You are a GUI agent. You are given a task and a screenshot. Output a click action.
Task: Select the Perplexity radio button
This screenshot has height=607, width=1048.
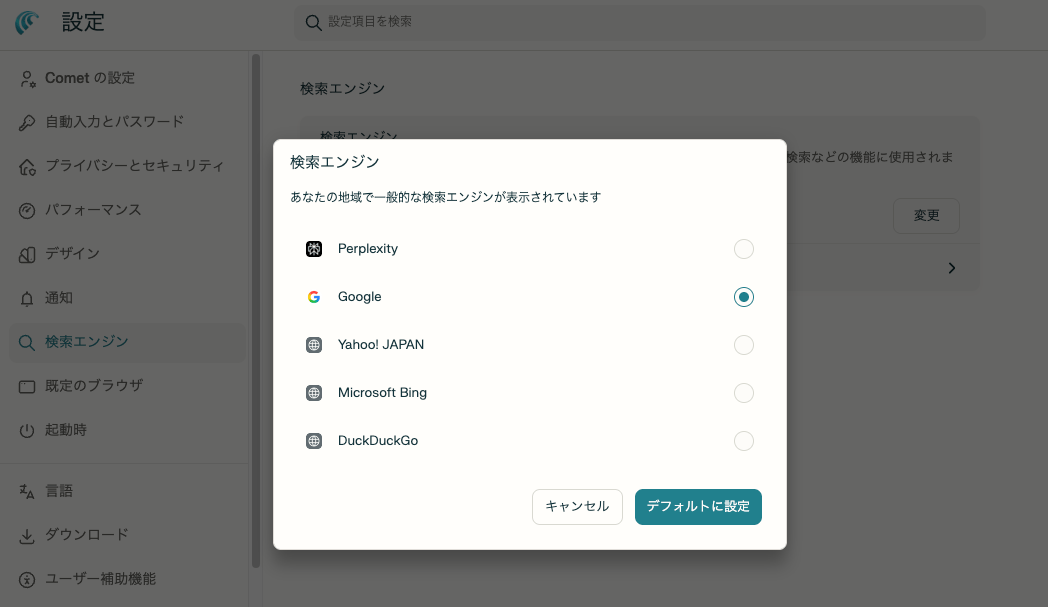[x=743, y=249]
